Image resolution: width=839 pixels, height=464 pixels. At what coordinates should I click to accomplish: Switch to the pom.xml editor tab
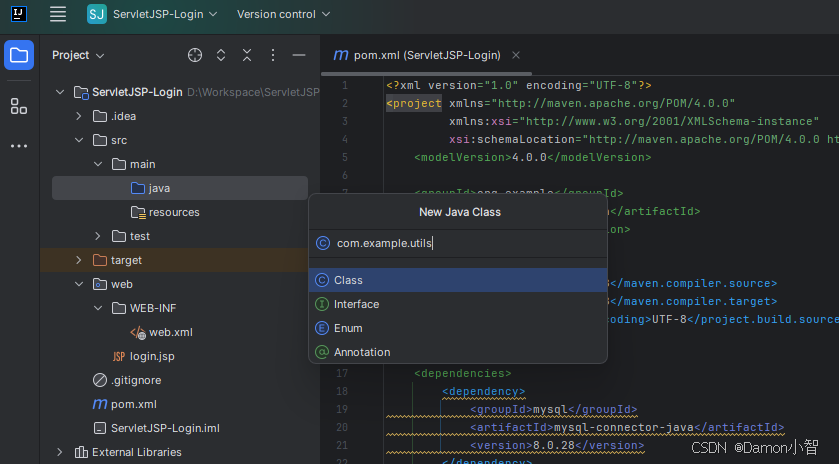pos(427,55)
